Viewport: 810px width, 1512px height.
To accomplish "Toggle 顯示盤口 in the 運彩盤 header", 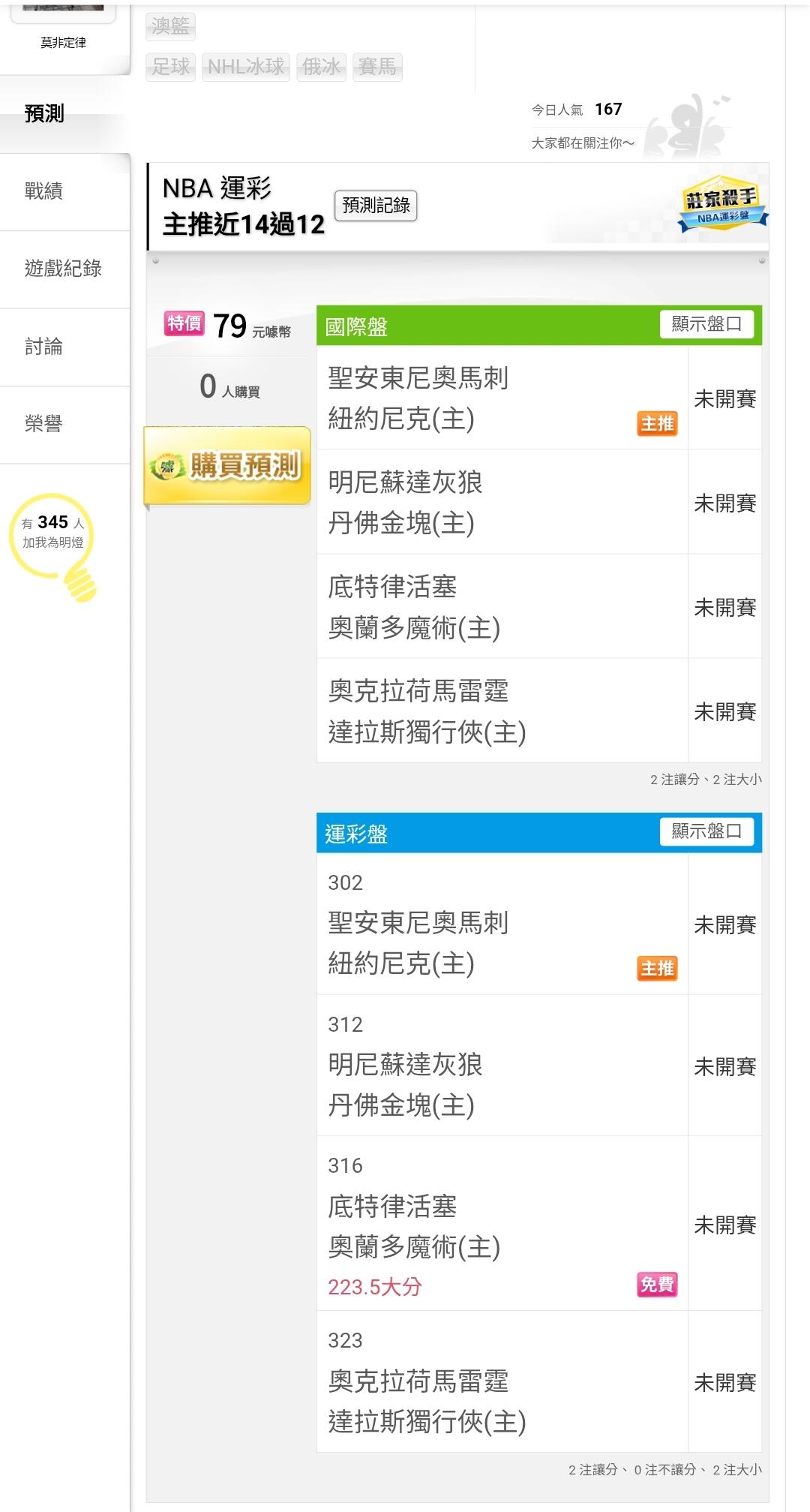I will point(706,831).
